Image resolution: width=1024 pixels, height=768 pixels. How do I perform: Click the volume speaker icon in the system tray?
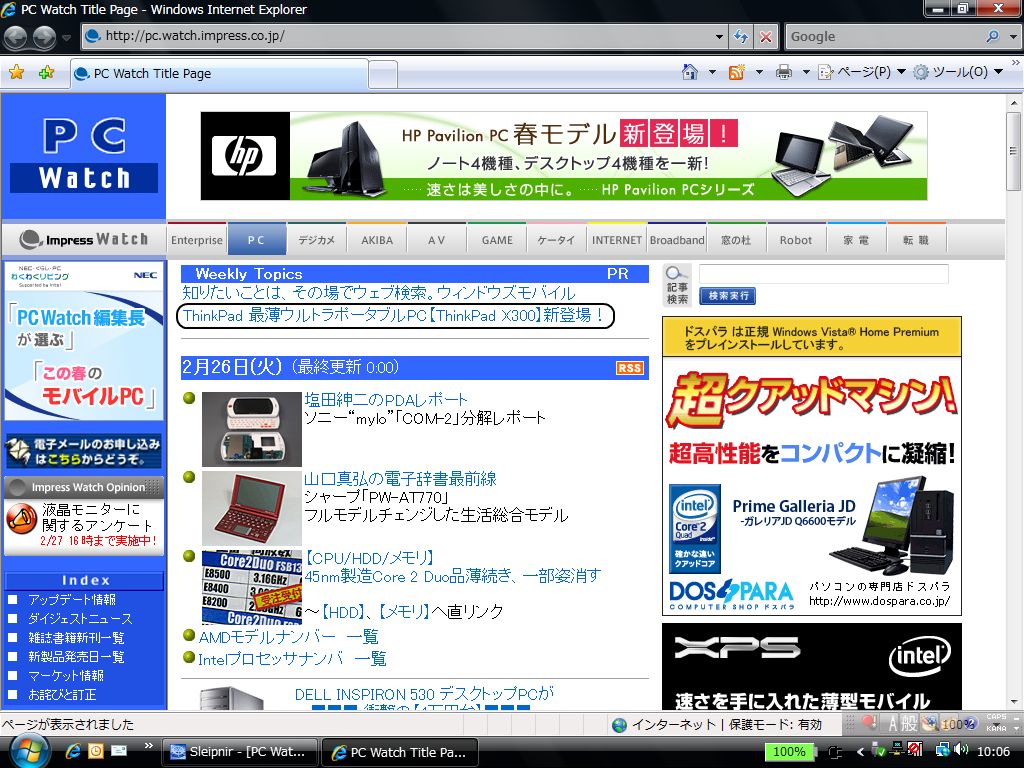point(961,751)
